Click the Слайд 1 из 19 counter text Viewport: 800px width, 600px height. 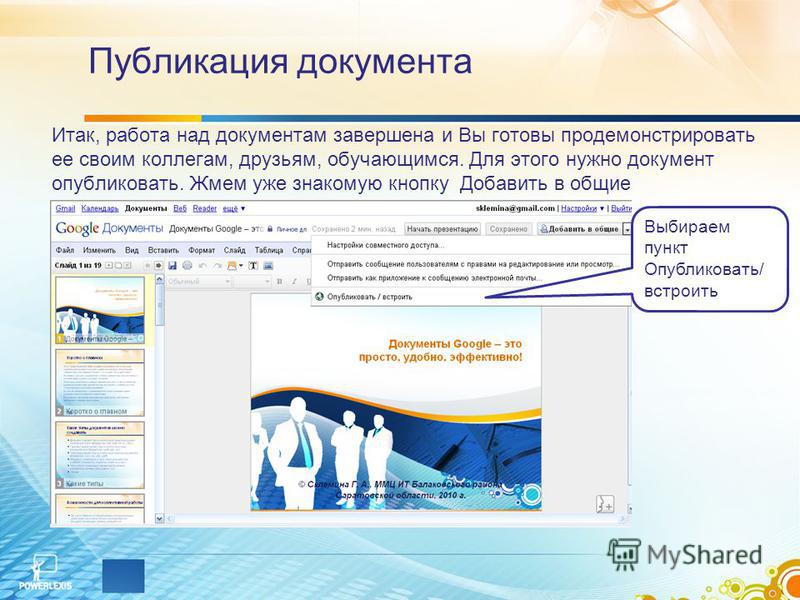tap(78, 265)
